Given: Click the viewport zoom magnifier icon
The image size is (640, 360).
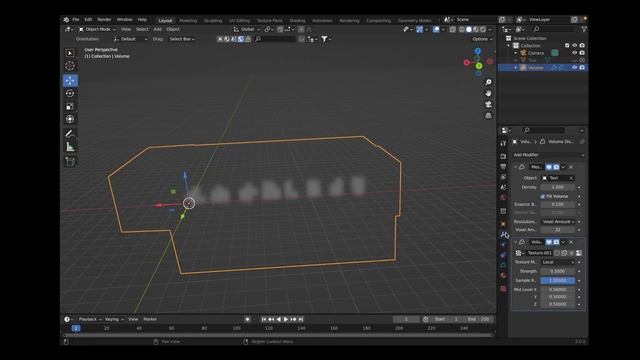Looking at the screenshot, I should (488, 82).
